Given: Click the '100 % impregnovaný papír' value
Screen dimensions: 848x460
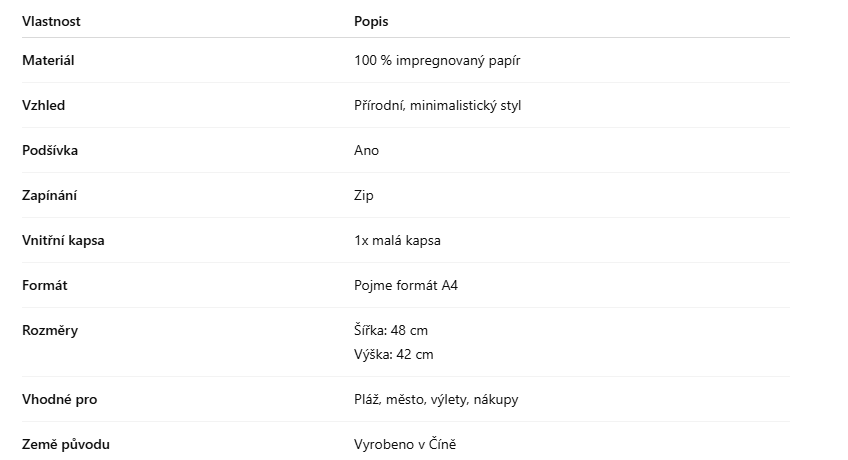Looking at the screenshot, I should [x=437, y=60].
